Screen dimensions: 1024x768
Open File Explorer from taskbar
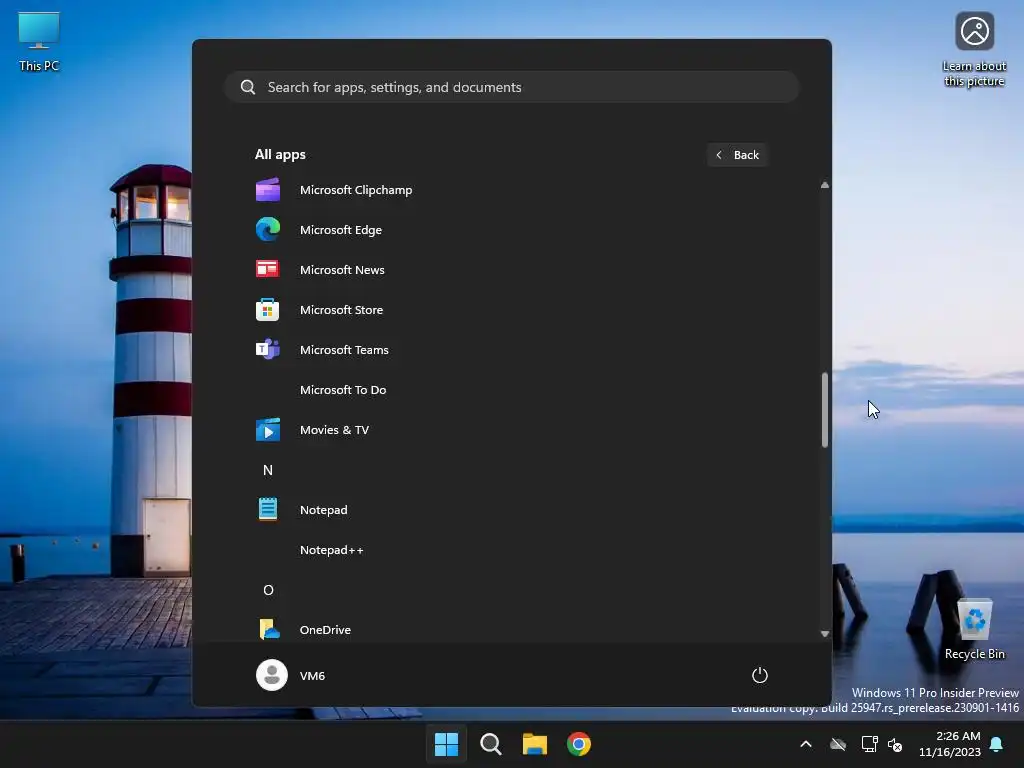(535, 744)
